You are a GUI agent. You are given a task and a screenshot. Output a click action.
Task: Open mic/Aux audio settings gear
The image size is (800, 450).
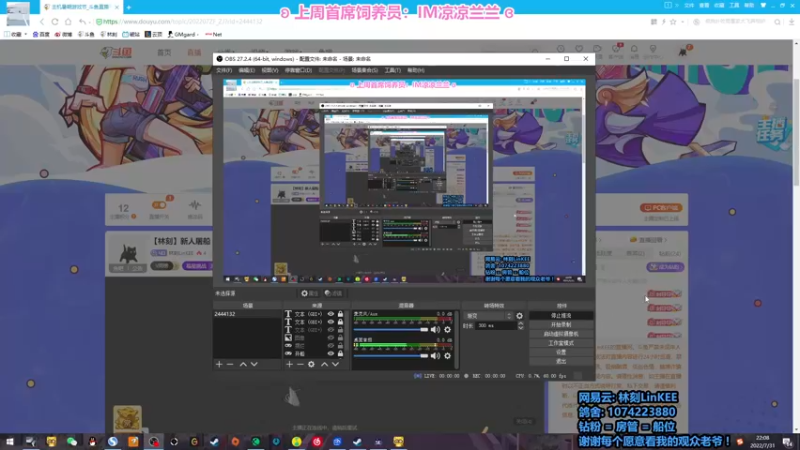tap(447, 330)
